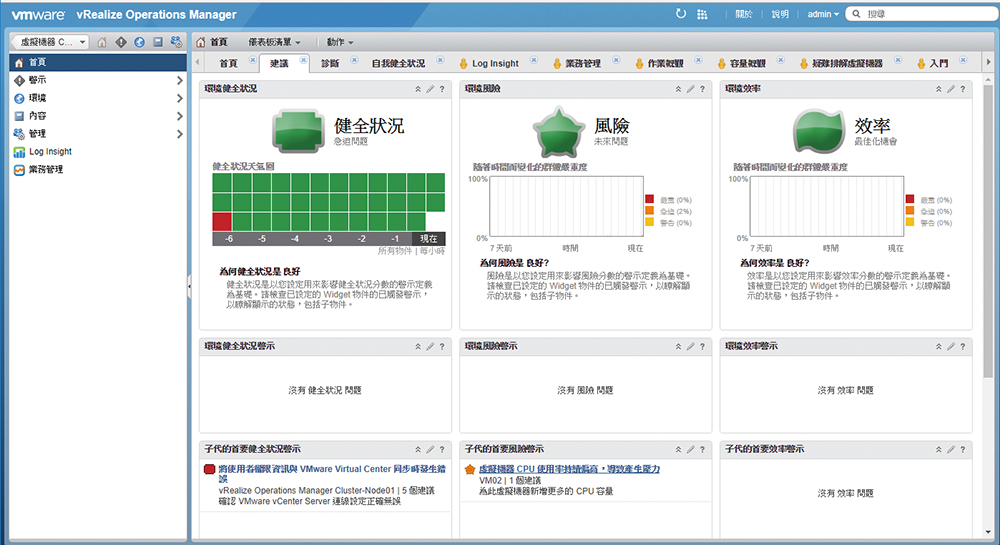Click the green efficiency badge
The image size is (1000, 545).
tap(818, 131)
